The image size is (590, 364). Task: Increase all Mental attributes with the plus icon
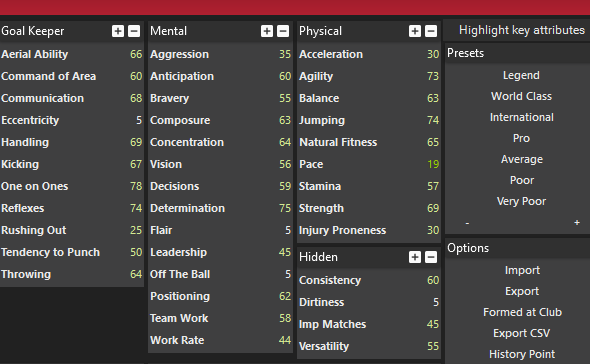coord(267,31)
